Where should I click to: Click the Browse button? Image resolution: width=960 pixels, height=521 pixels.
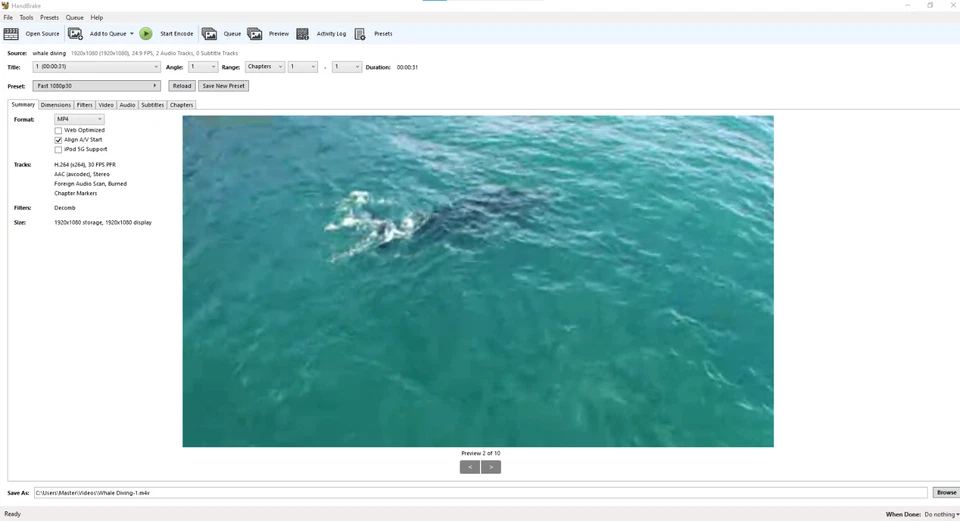pos(946,492)
